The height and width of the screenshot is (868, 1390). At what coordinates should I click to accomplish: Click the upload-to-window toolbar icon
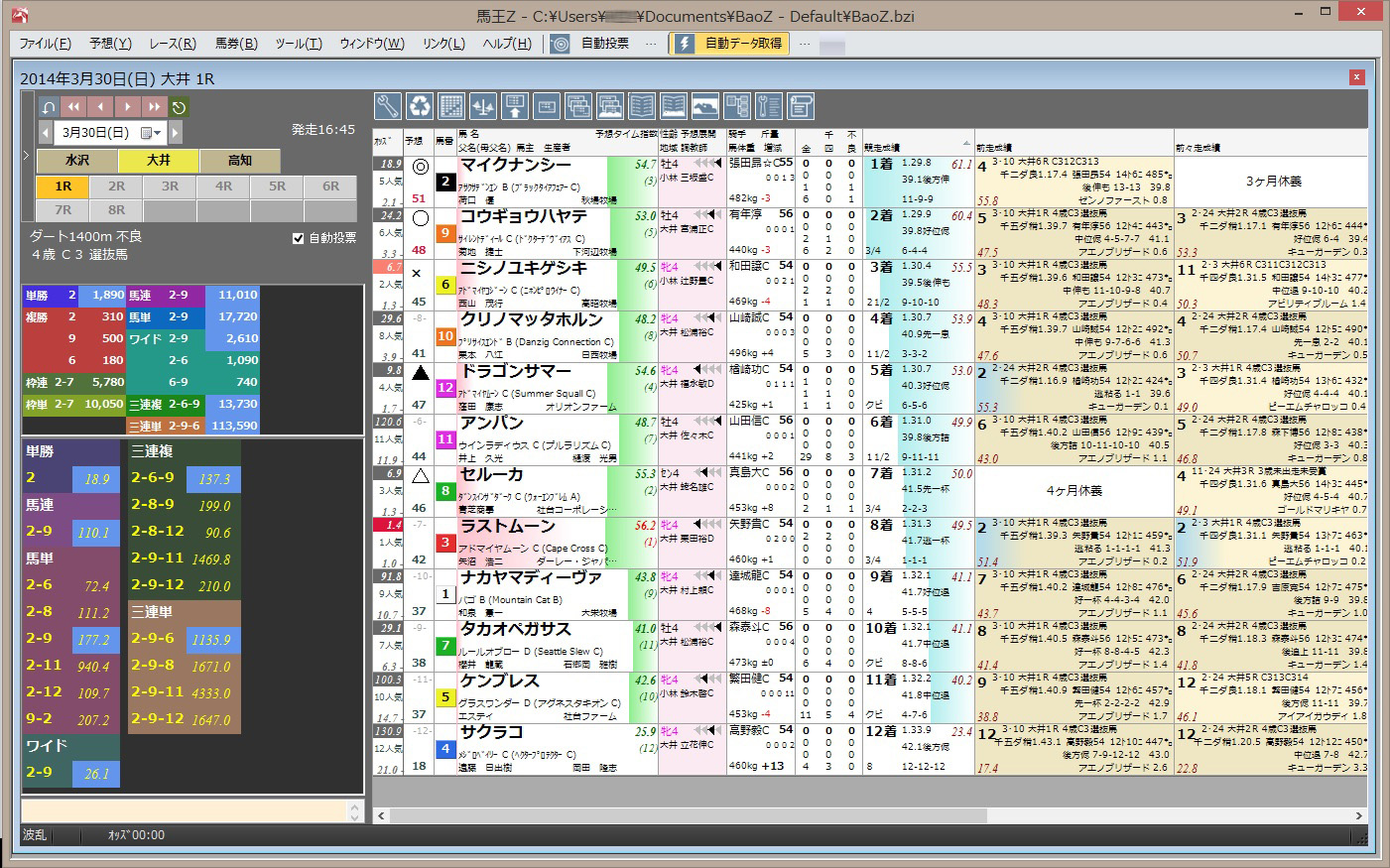coord(513,106)
